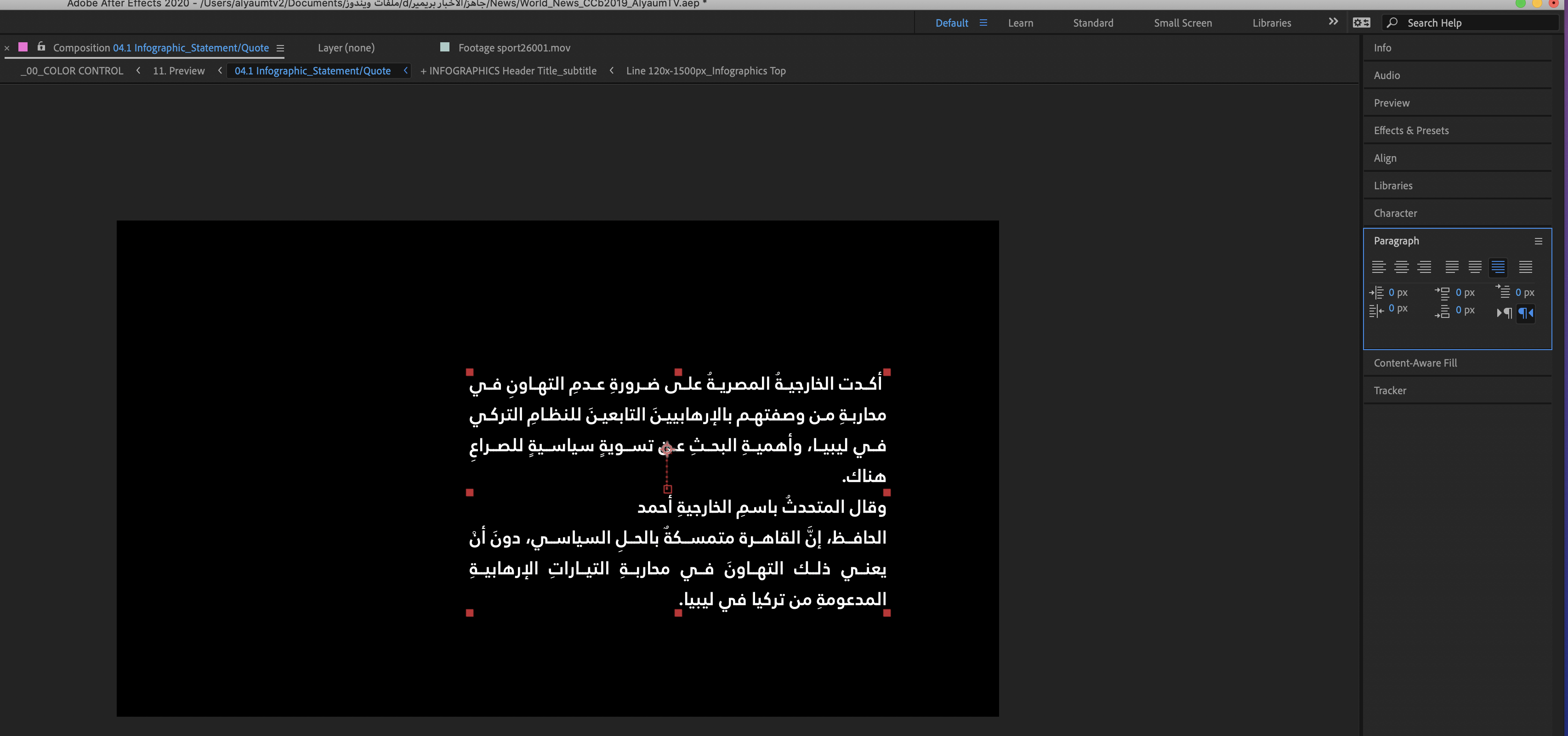Open the workspace settings gear icon

pos(1362,23)
